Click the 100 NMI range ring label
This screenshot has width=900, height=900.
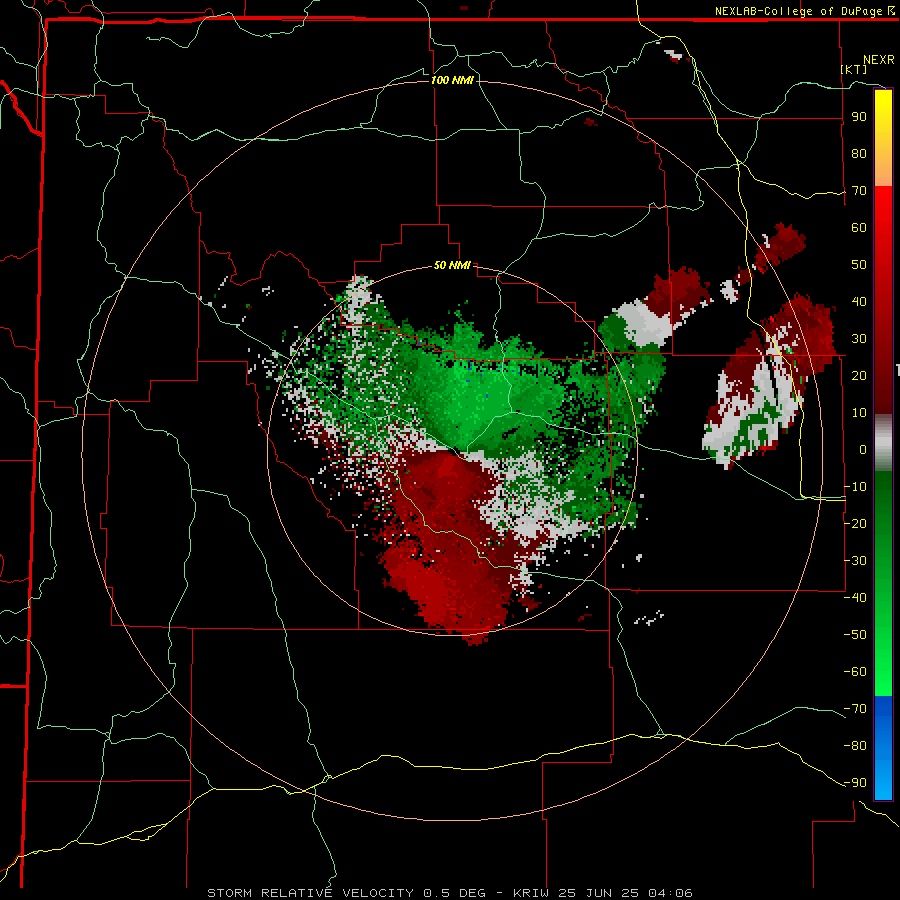click(x=452, y=80)
